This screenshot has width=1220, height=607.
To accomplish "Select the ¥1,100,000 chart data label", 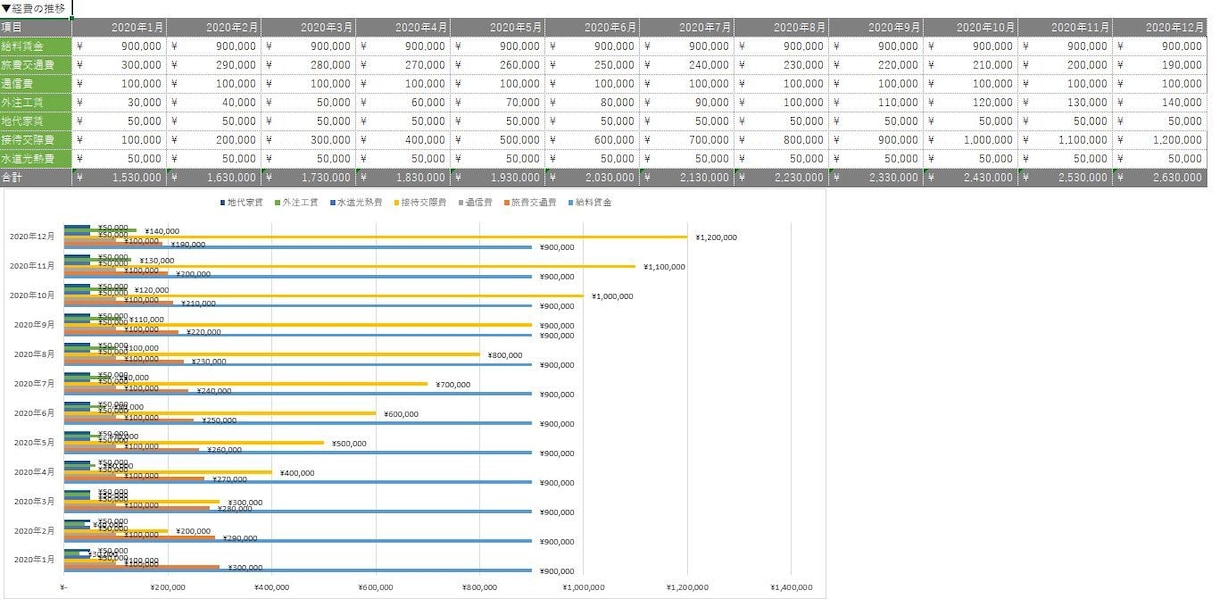I will point(663,267).
